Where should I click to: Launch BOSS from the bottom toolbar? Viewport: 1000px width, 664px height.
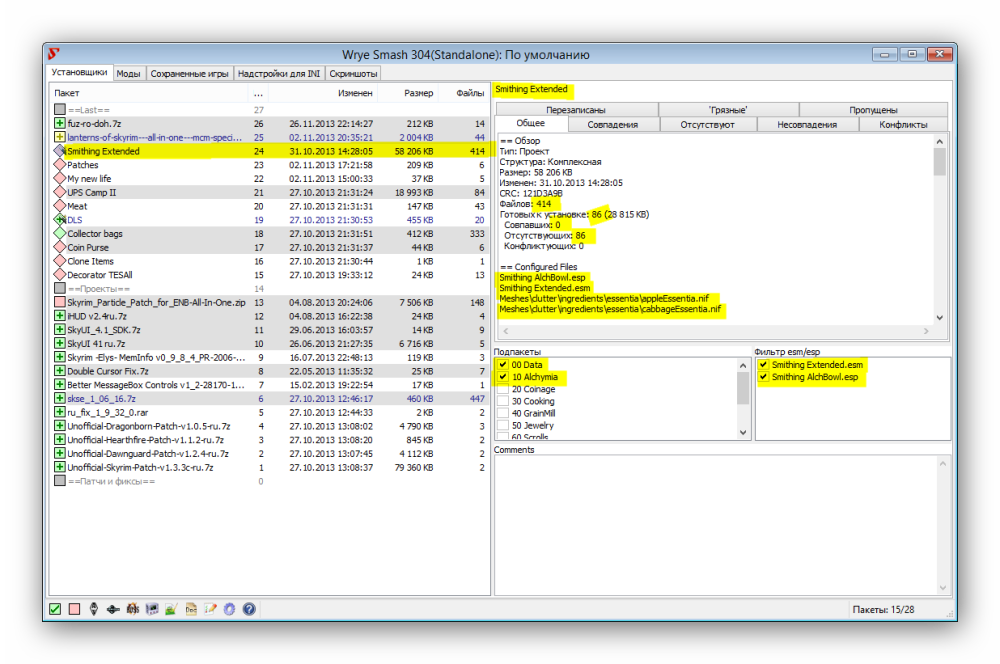[x=133, y=609]
